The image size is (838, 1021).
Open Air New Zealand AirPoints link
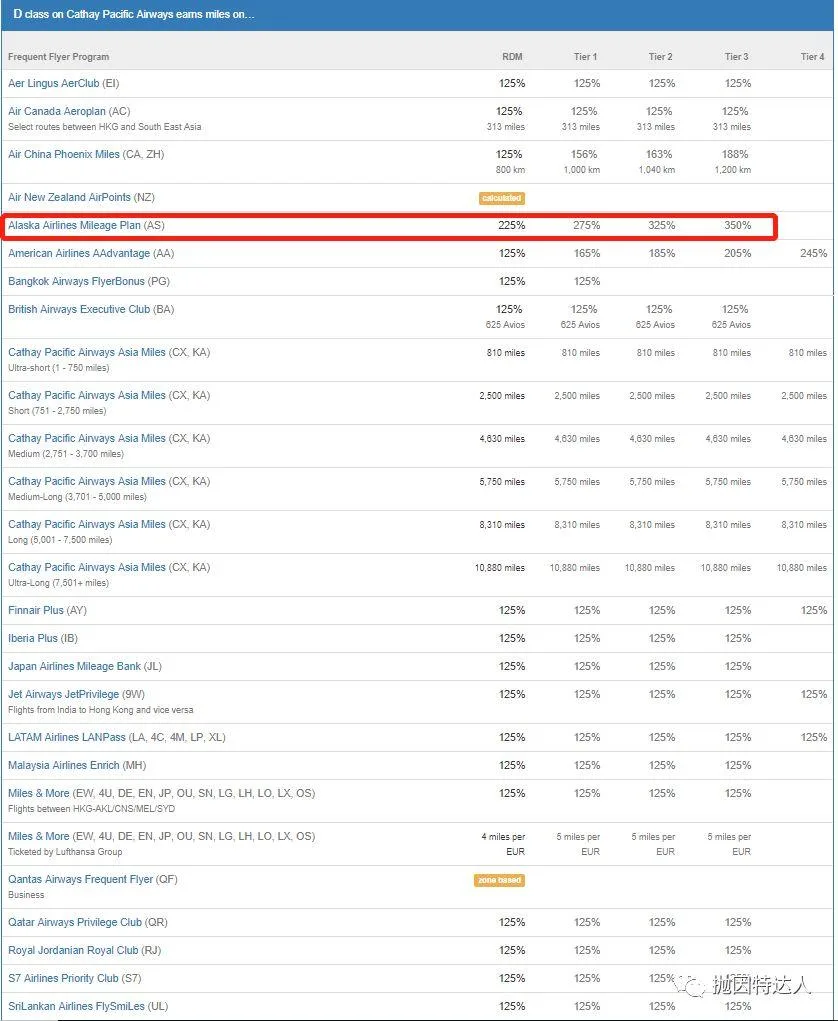pos(70,197)
